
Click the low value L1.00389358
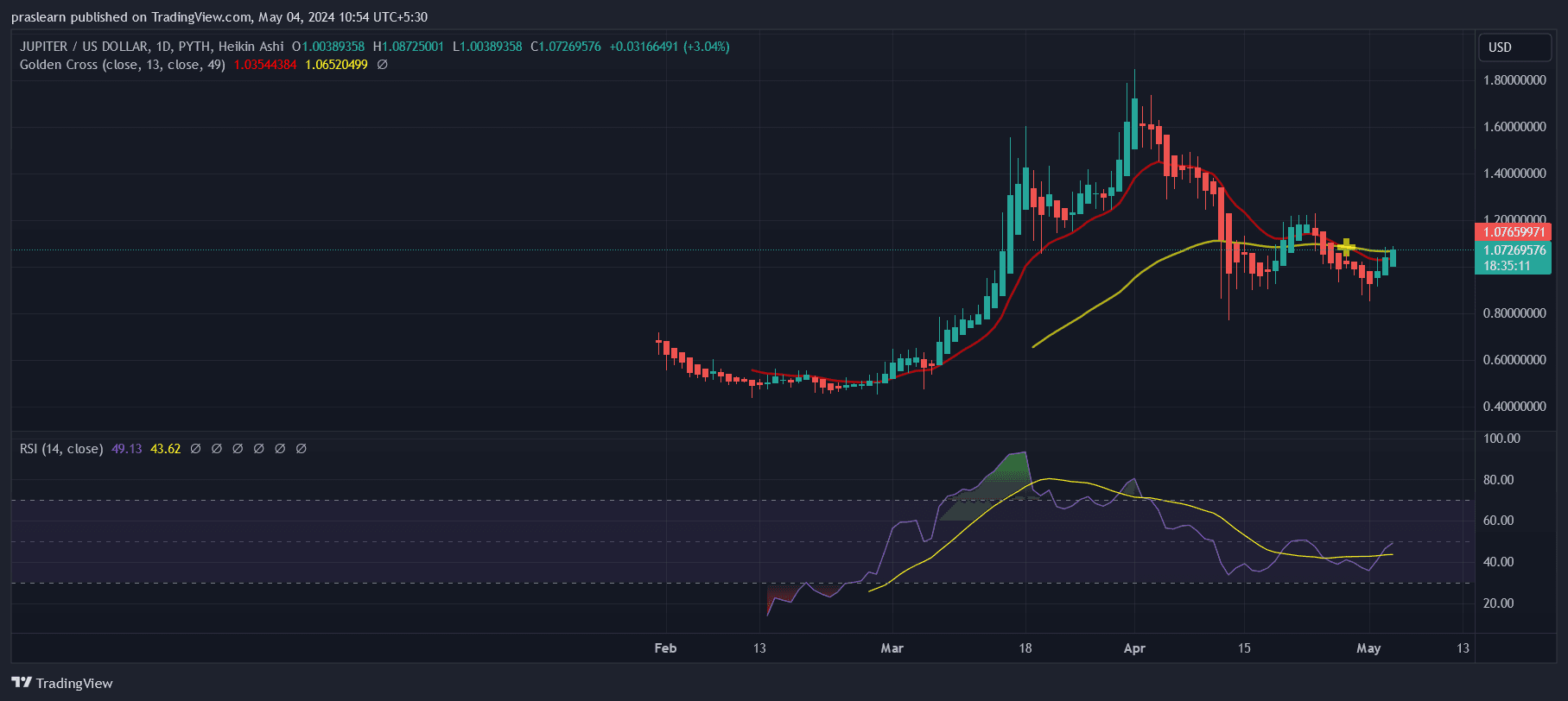[x=487, y=47]
